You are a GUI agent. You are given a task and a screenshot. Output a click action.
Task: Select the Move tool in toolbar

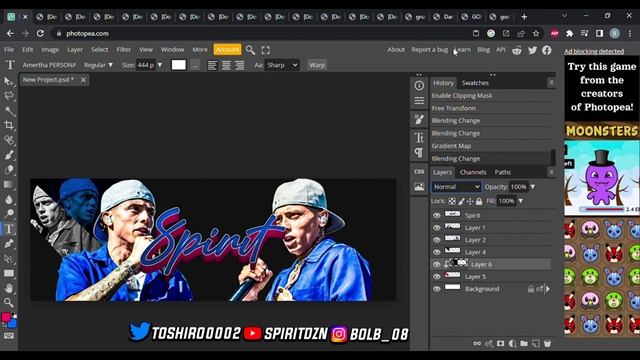(9, 81)
